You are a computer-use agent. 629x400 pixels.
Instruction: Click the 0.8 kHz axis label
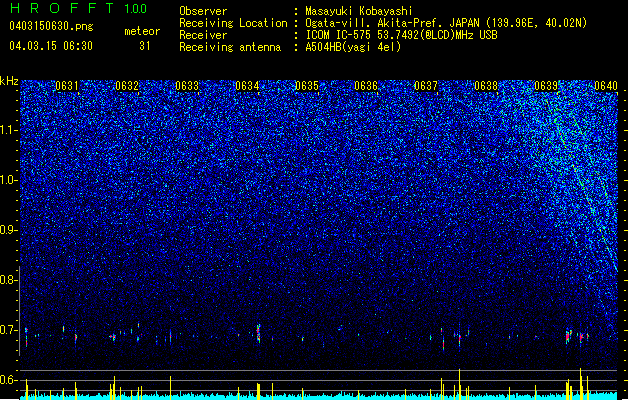[x=9, y=280]
